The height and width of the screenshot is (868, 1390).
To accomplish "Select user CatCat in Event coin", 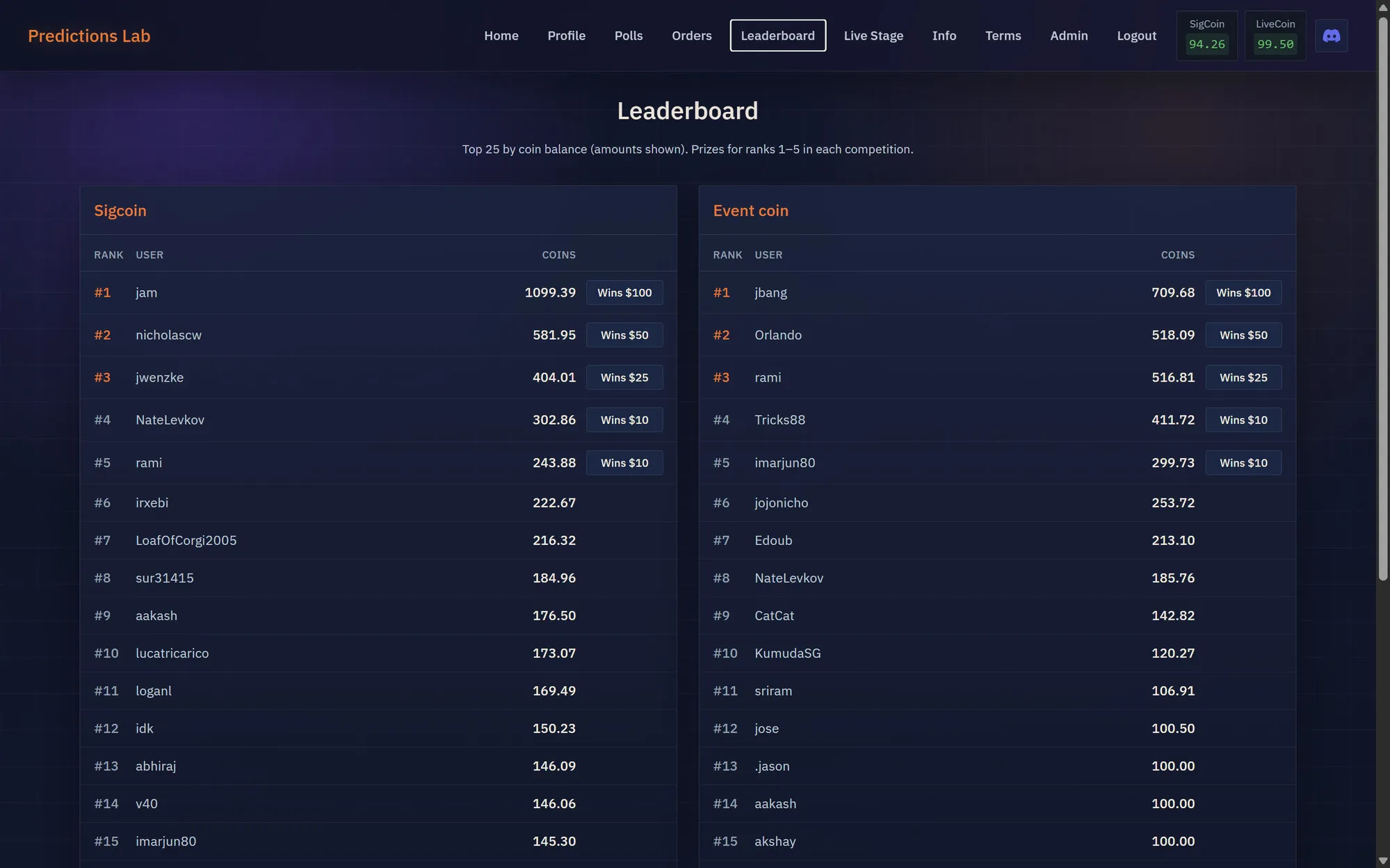I will point(774,616).
